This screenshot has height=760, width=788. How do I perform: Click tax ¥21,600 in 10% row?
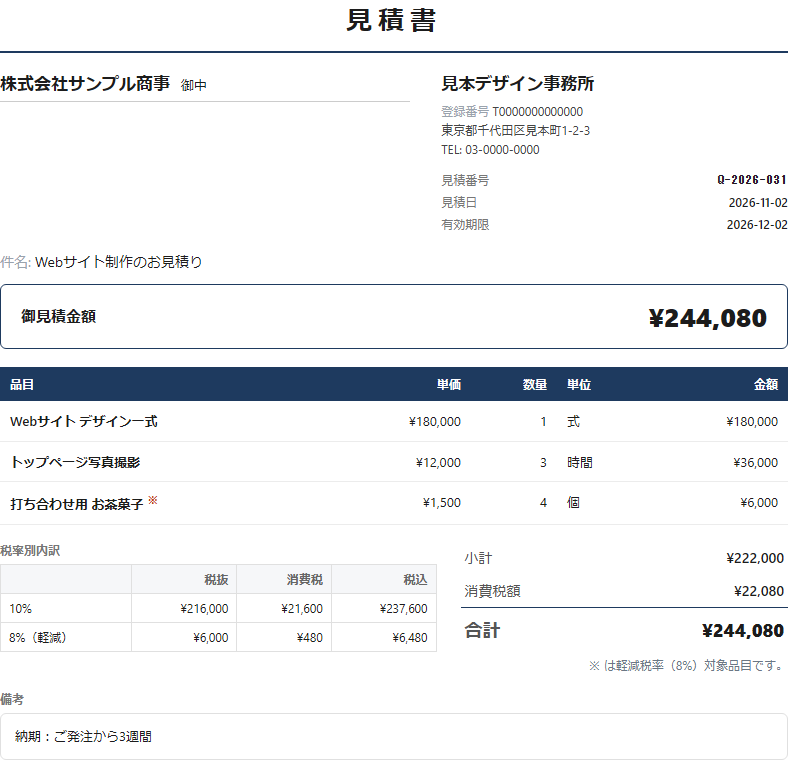302,609
